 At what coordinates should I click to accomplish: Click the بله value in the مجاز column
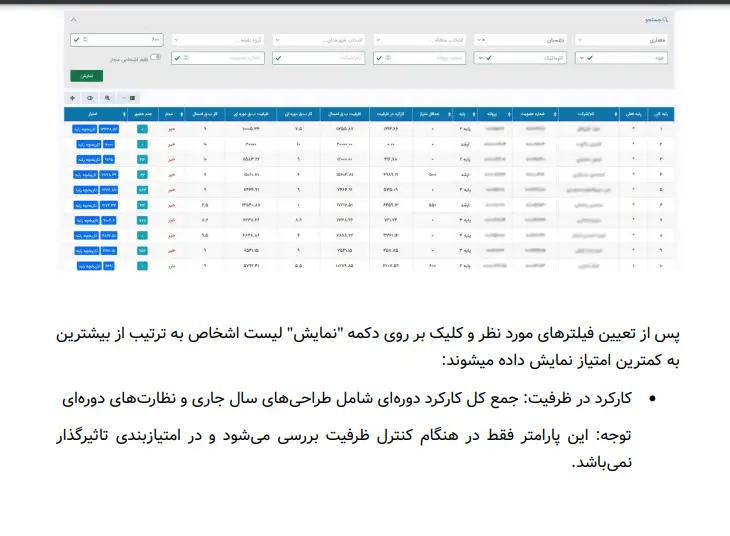tap(172, 266)
